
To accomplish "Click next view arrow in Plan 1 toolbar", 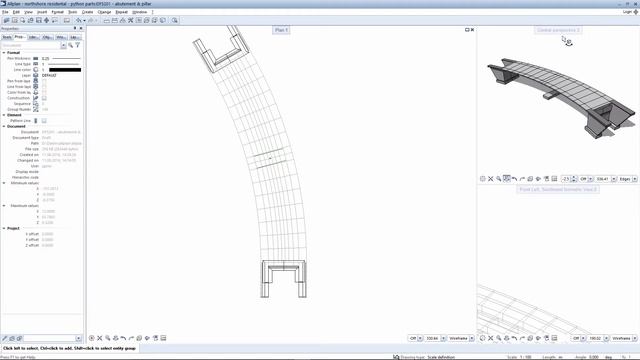I will tap(131, 338).
